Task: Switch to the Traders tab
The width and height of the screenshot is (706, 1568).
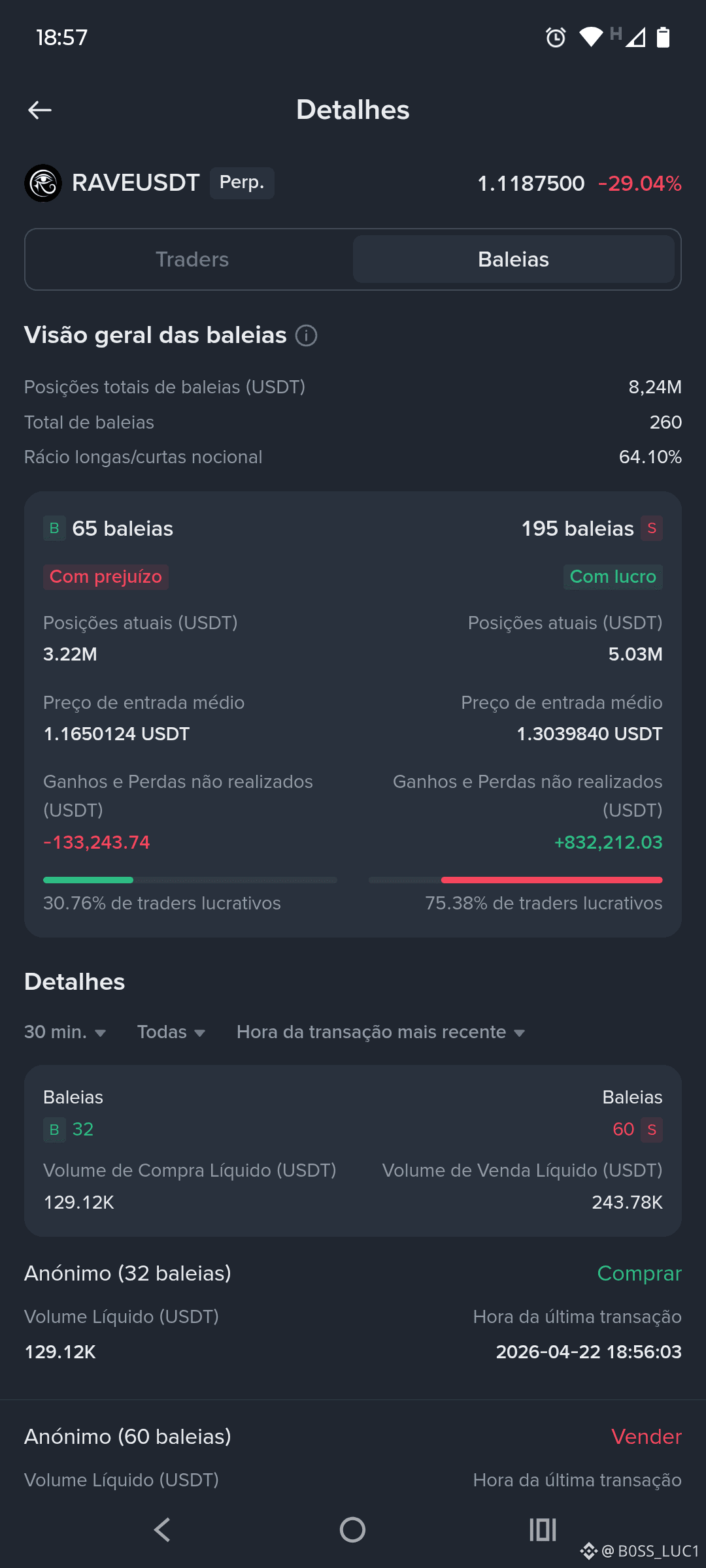Action: pyautogui.click(x=192, y=259)
